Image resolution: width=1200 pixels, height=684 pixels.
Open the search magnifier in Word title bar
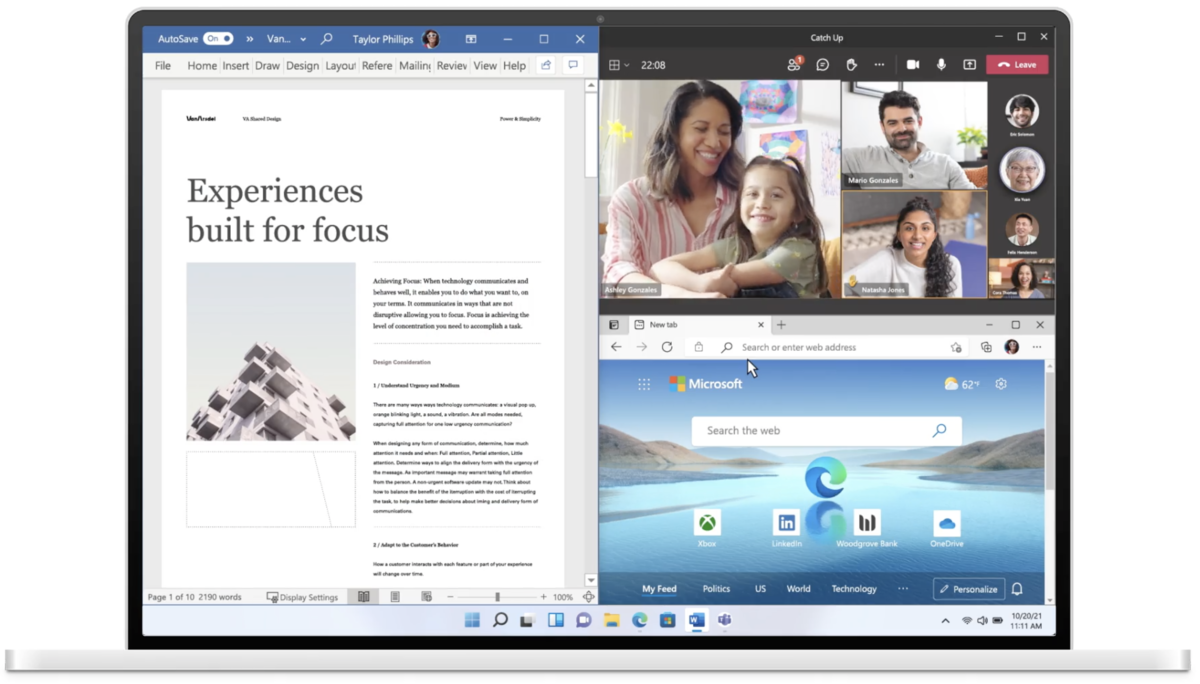[x=326, y=39]
